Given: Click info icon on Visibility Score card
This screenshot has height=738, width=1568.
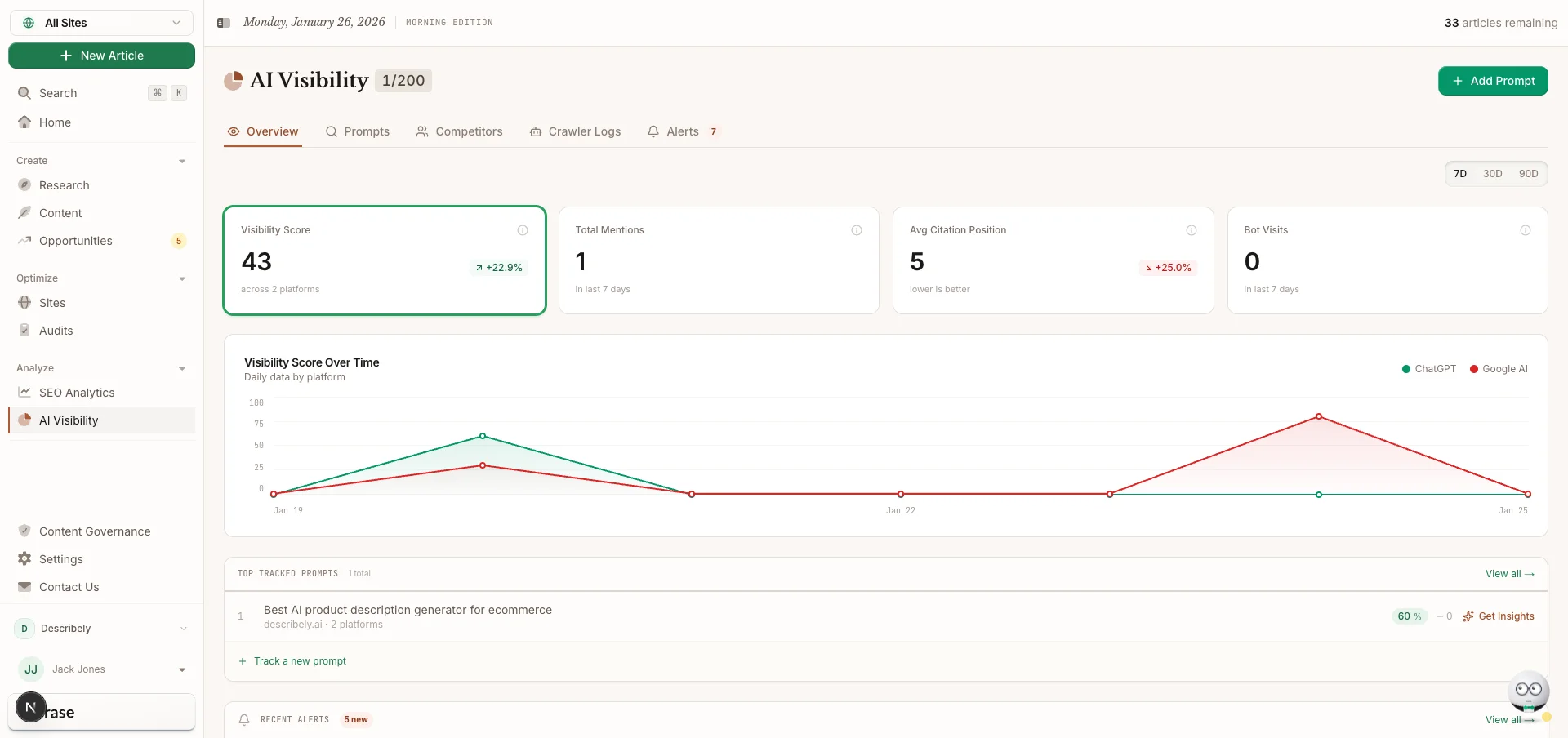Looking at the screenshot, I should click(523, 230).
